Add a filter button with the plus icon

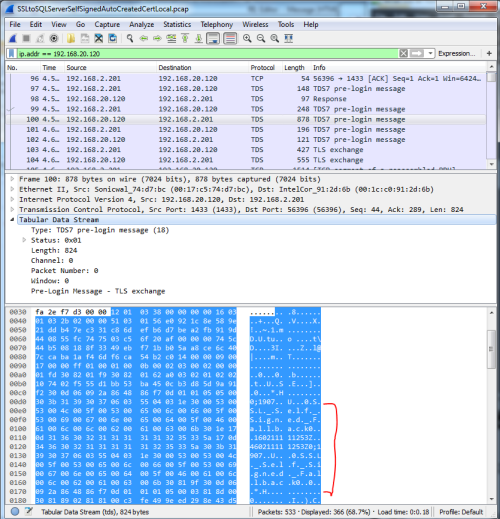[x=489, y=53]
